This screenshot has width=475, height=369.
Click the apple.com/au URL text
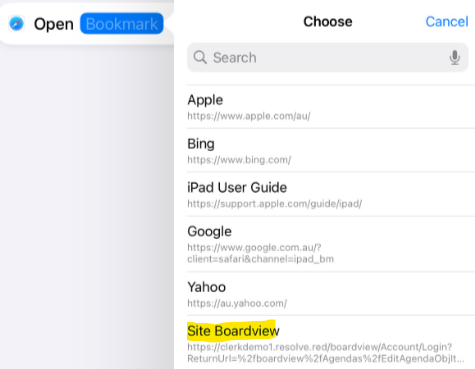click(x=249, y=116)
